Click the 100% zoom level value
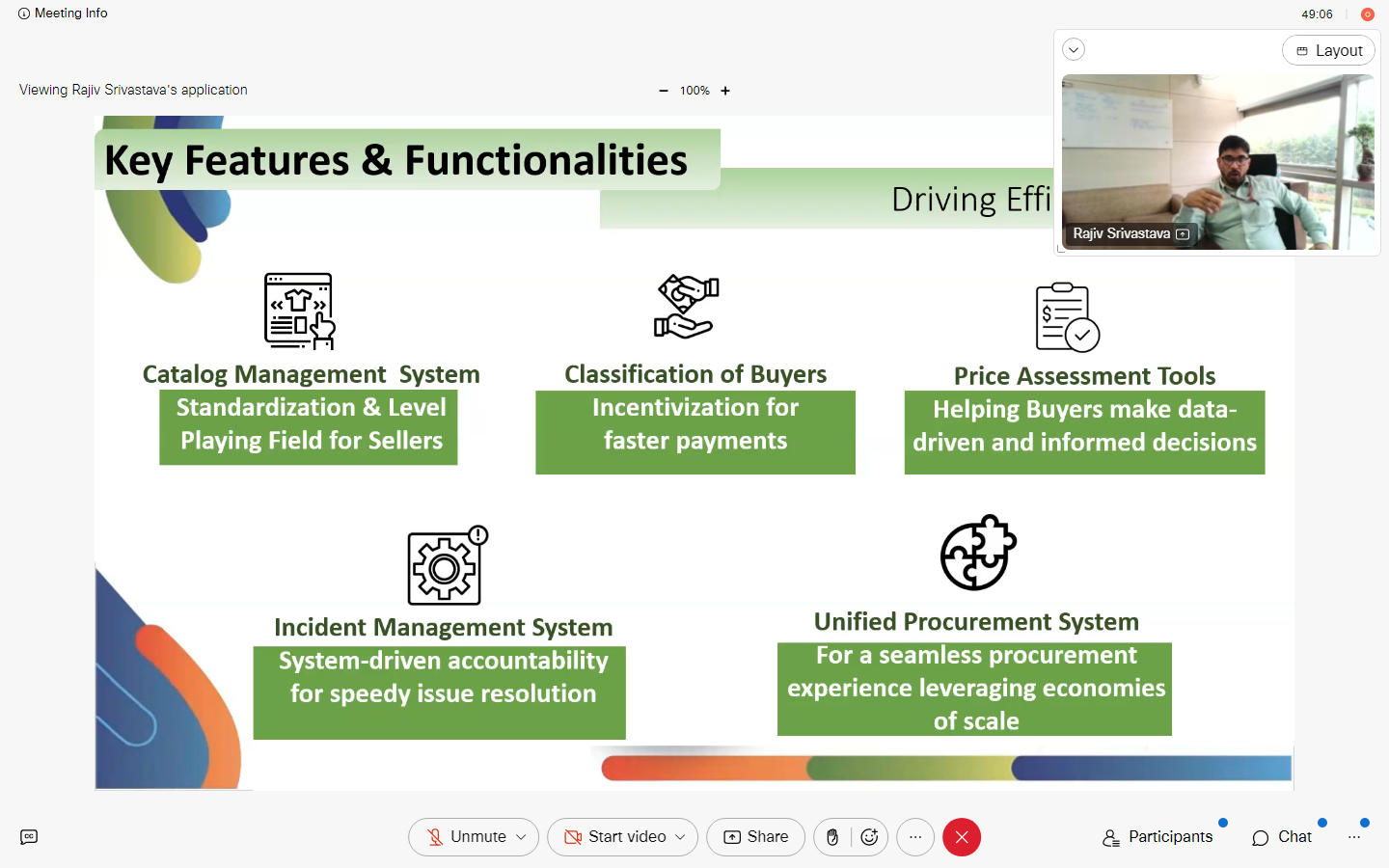The image size is (1389, 868). 694,91
